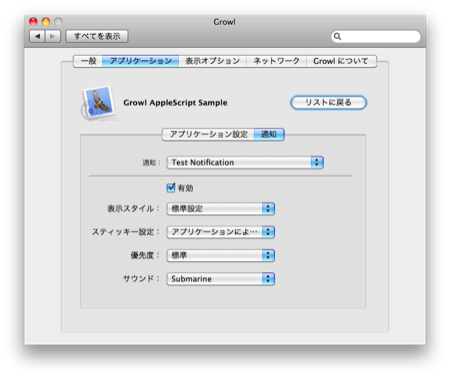450x378 pixels.
Task: Click the yellow minimize window button
Action: (46, 22)
